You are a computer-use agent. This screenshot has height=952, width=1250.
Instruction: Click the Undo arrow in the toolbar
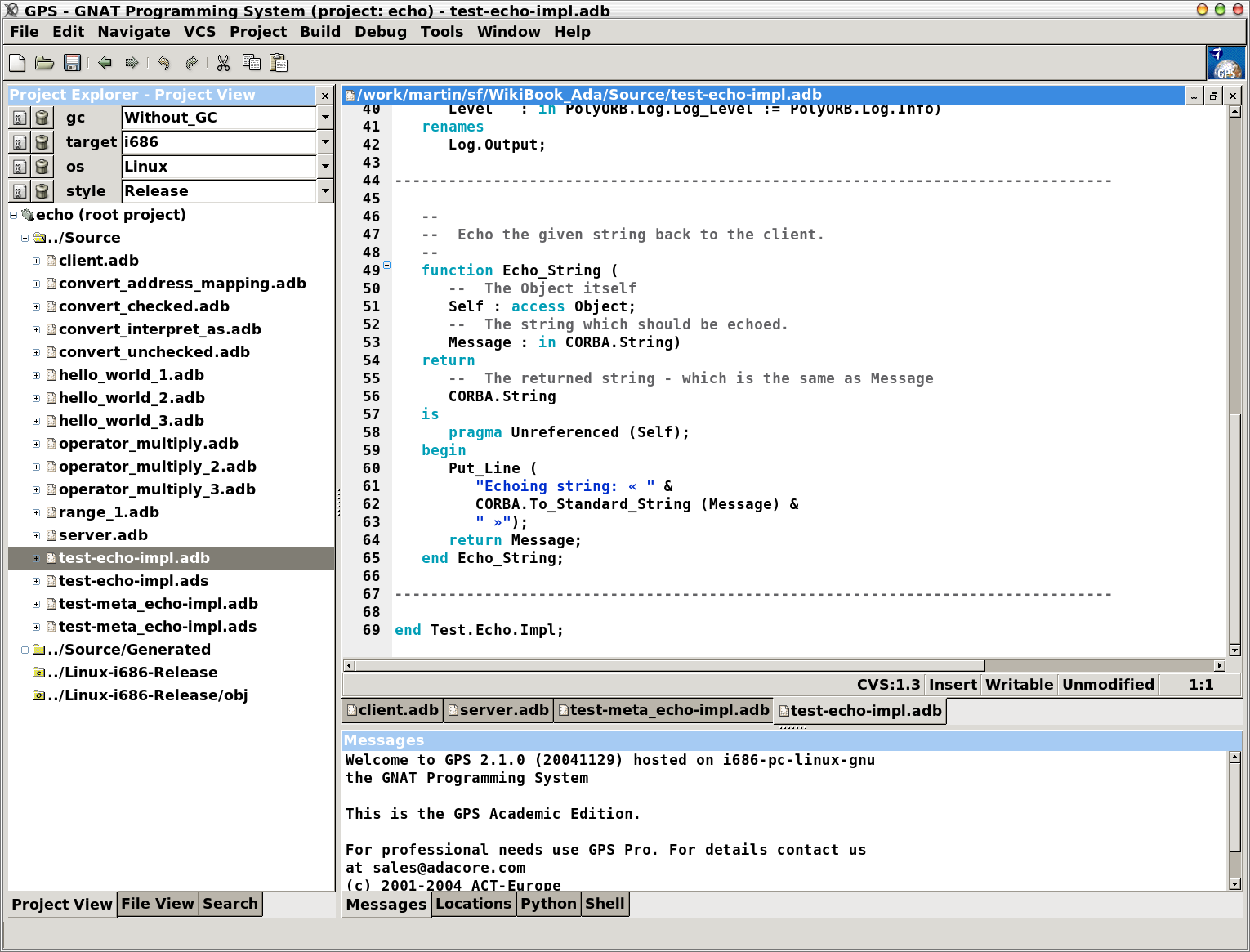click(x=163, y=63)
